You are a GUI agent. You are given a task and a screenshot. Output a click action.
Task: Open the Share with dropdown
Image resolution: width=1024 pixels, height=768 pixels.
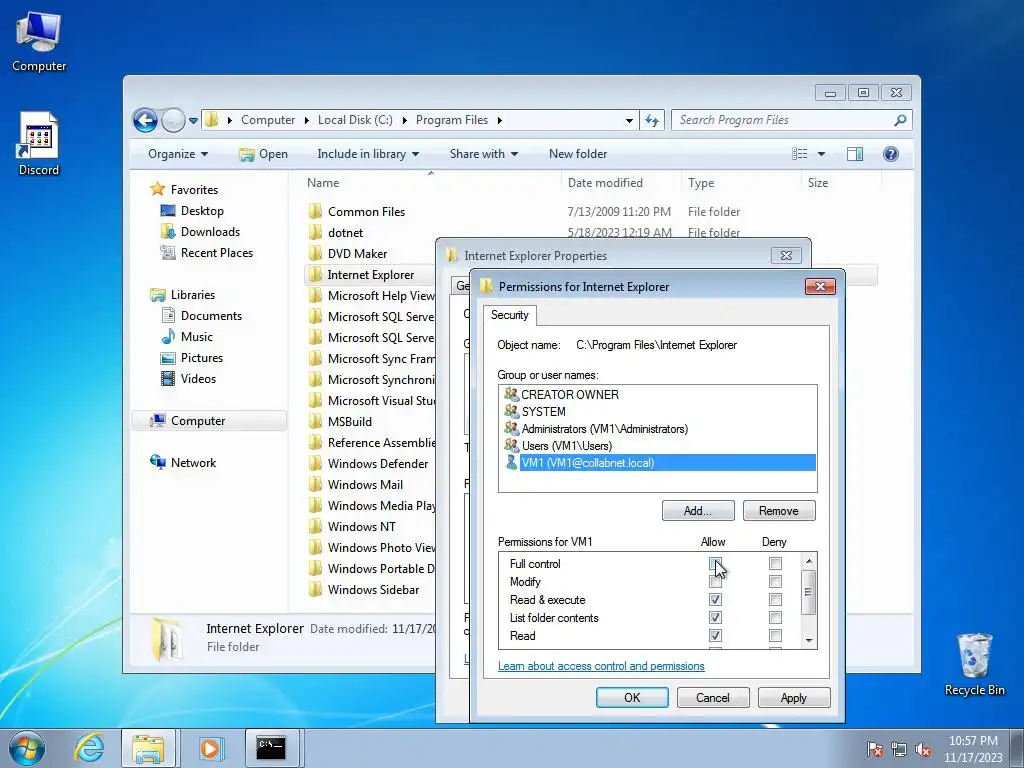[483, 153]
